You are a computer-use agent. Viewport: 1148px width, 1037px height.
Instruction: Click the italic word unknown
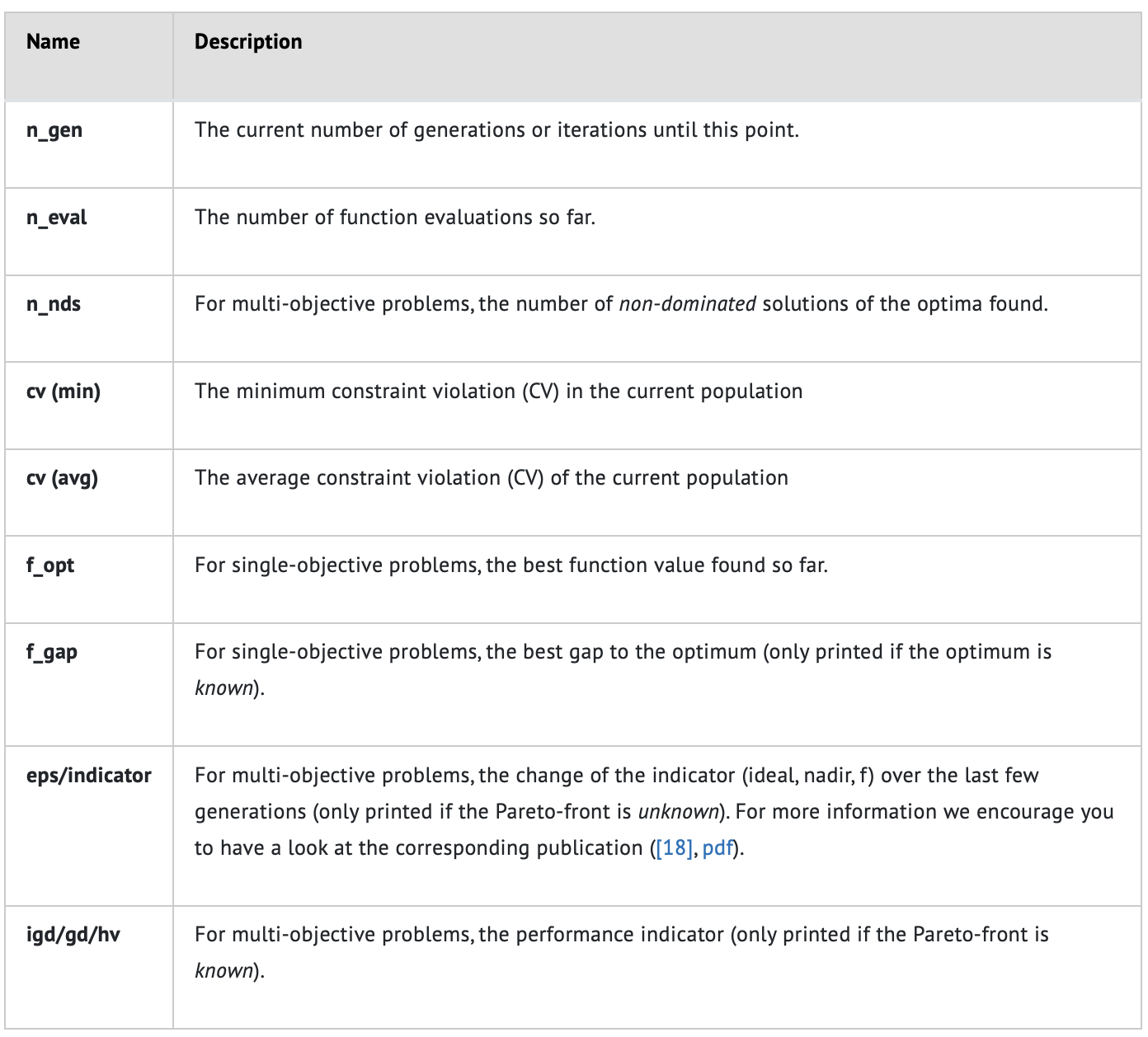[x=678, y=812]
